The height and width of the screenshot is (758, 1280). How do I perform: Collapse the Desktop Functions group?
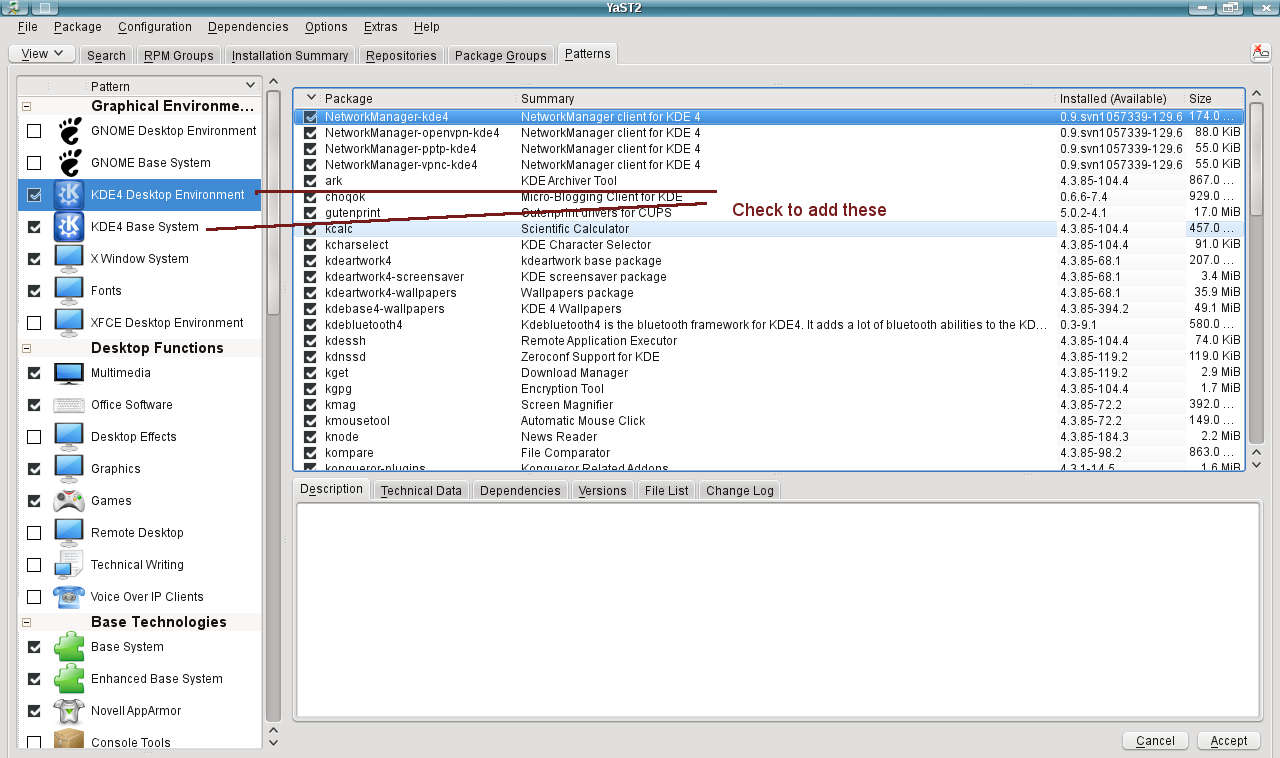coord(26,348)
